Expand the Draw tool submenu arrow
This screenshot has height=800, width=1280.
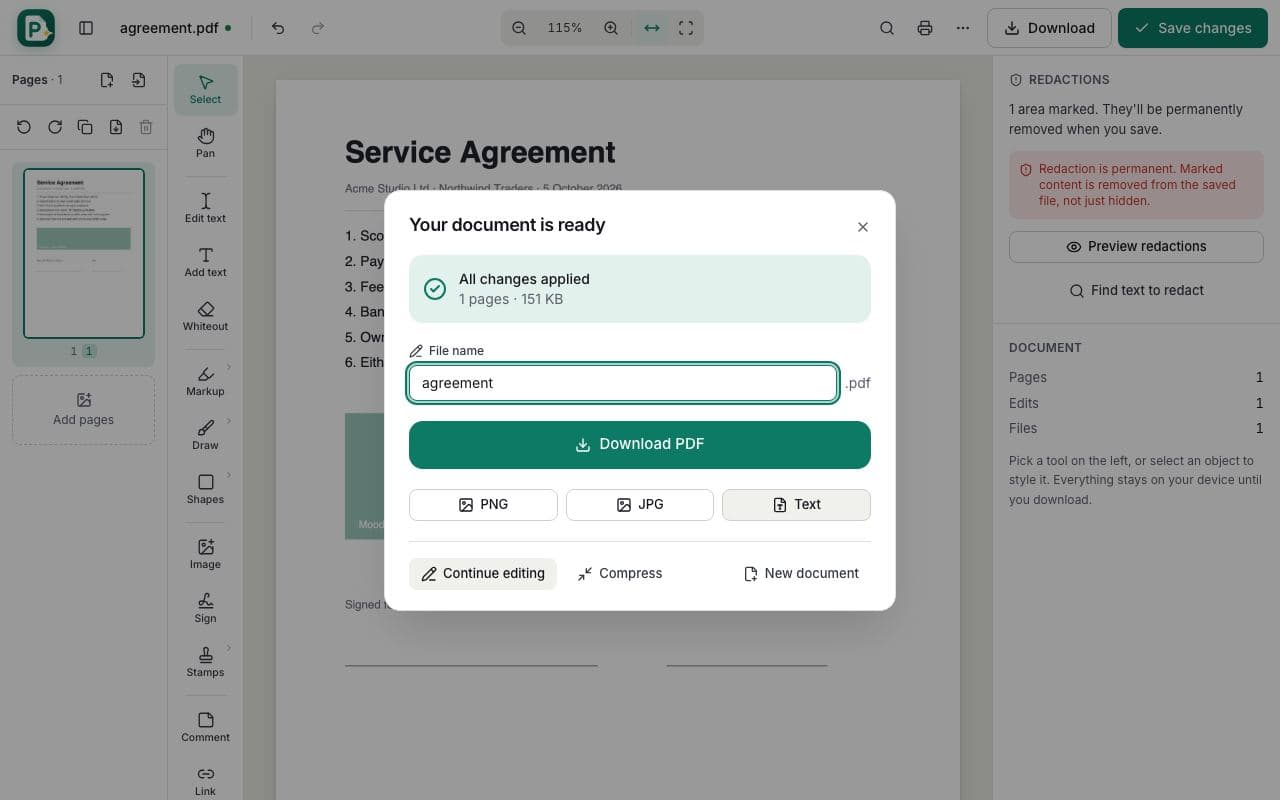tap(229, 421)
